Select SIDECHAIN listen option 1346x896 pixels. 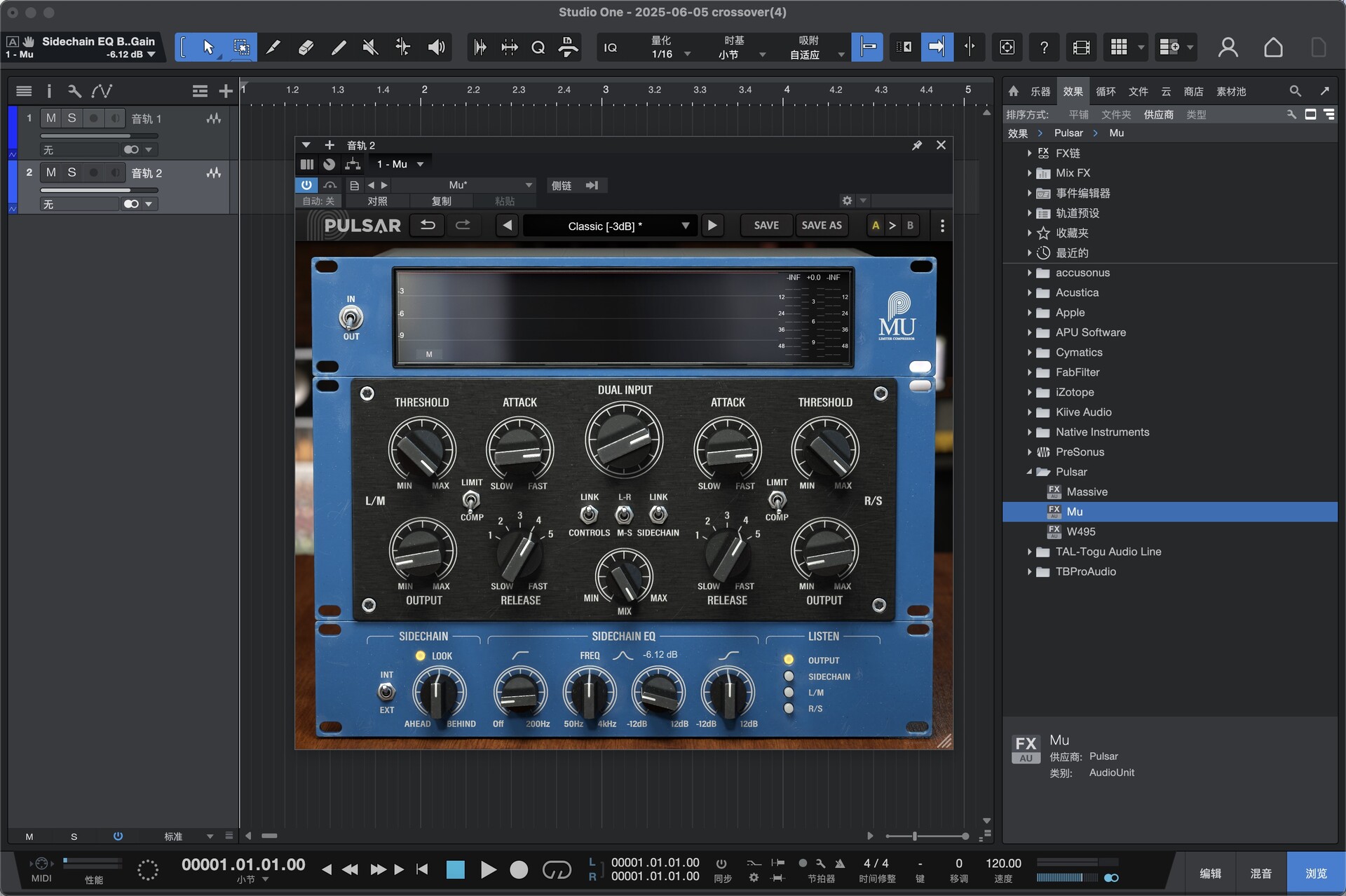point(789,676)
